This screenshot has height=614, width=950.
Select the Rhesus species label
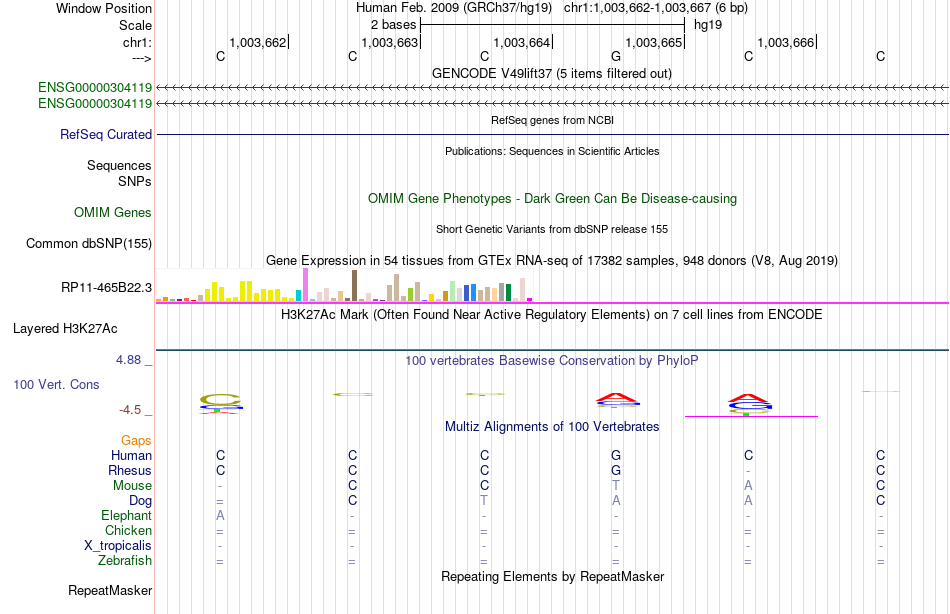click(x=130, y=470)
